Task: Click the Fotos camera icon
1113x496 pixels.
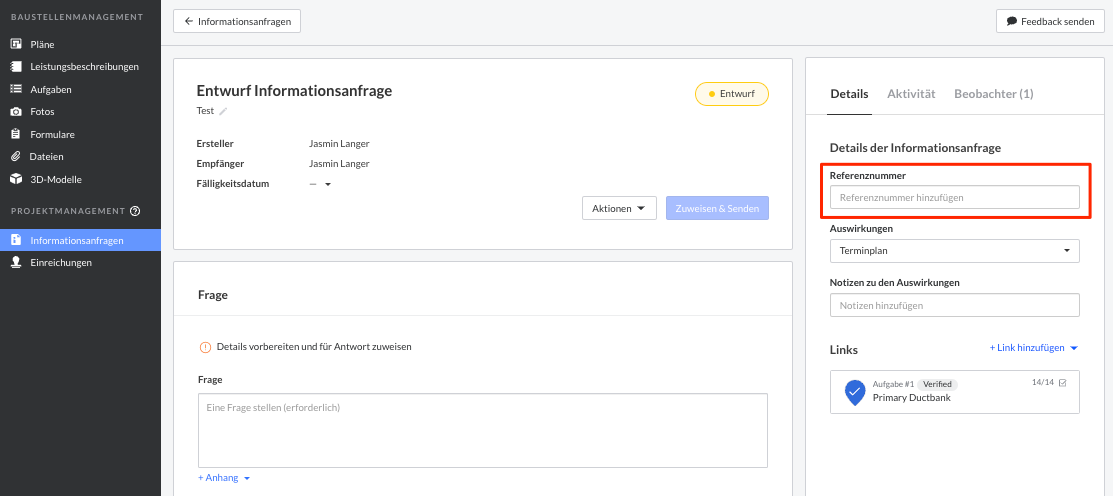Action: (16, 112)
